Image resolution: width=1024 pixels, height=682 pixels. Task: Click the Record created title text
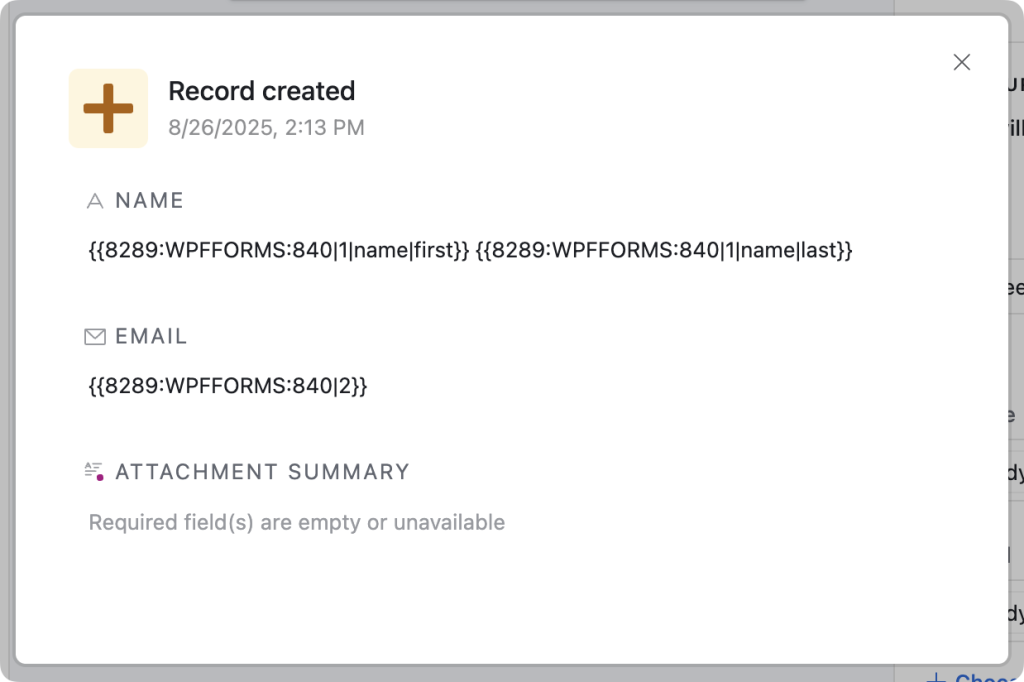262,91
